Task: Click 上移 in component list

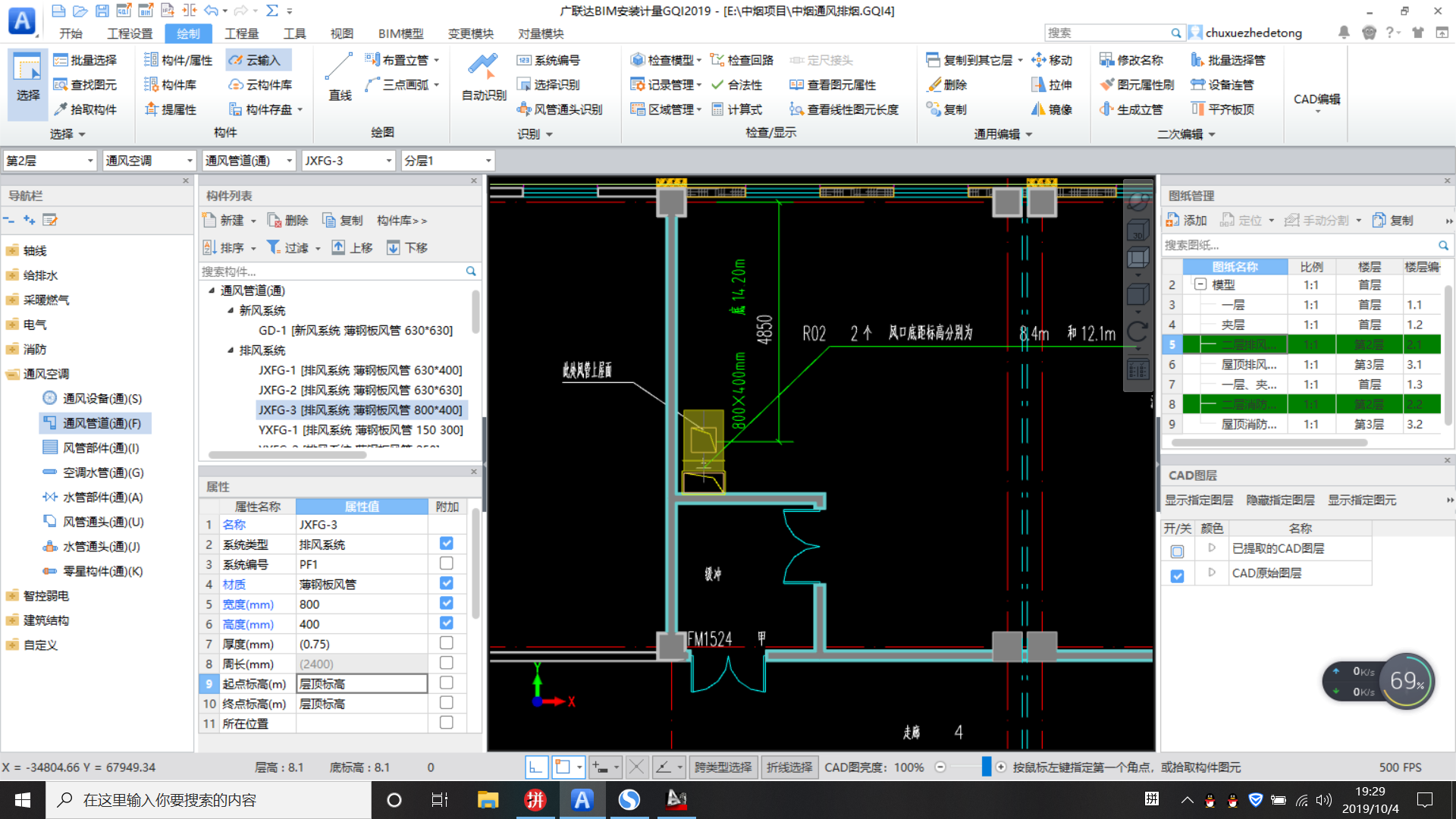Action: [x=353, y=247]
